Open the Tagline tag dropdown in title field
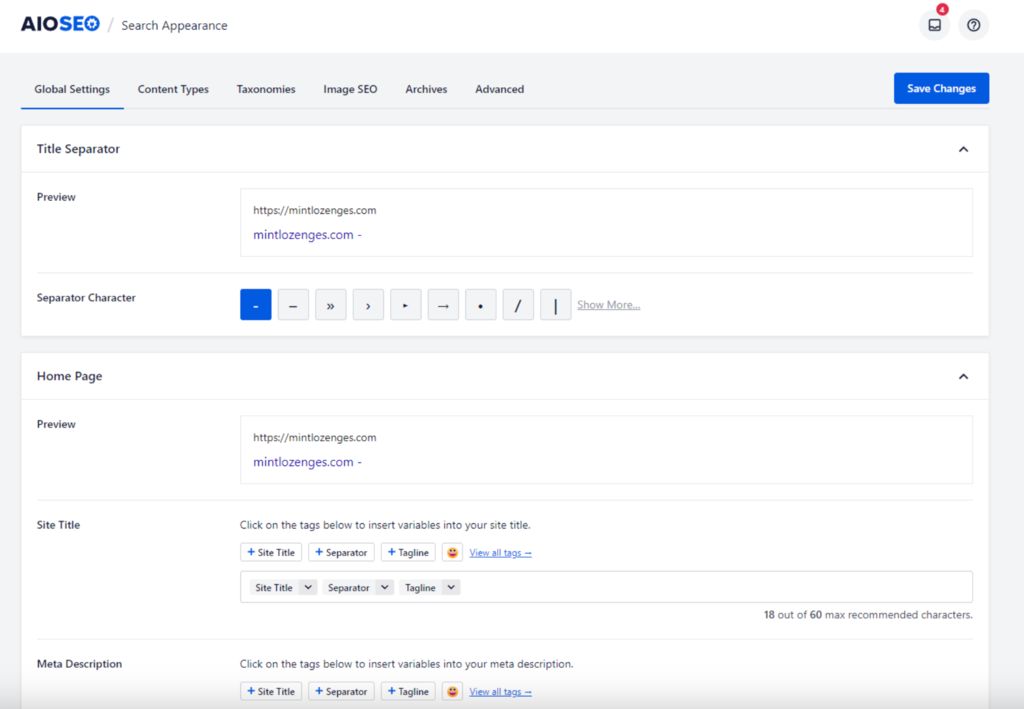The width and height of the screenshot is (1024, 709). click(x=450, y=588)
